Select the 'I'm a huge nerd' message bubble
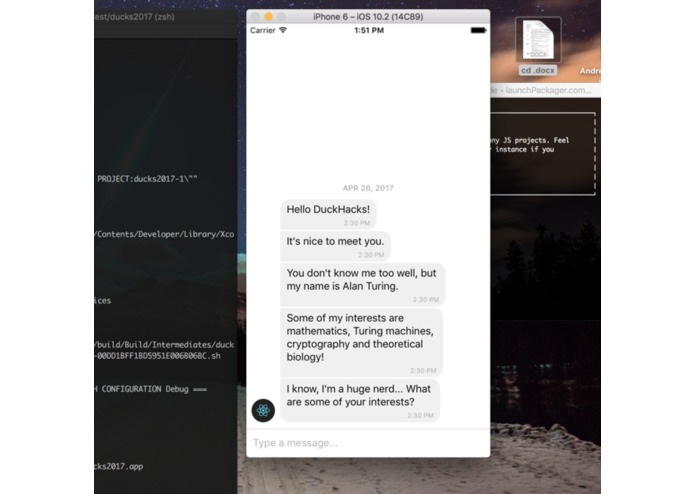The width and height of the screenshot is (695, 494). click(x=360, y=401)
